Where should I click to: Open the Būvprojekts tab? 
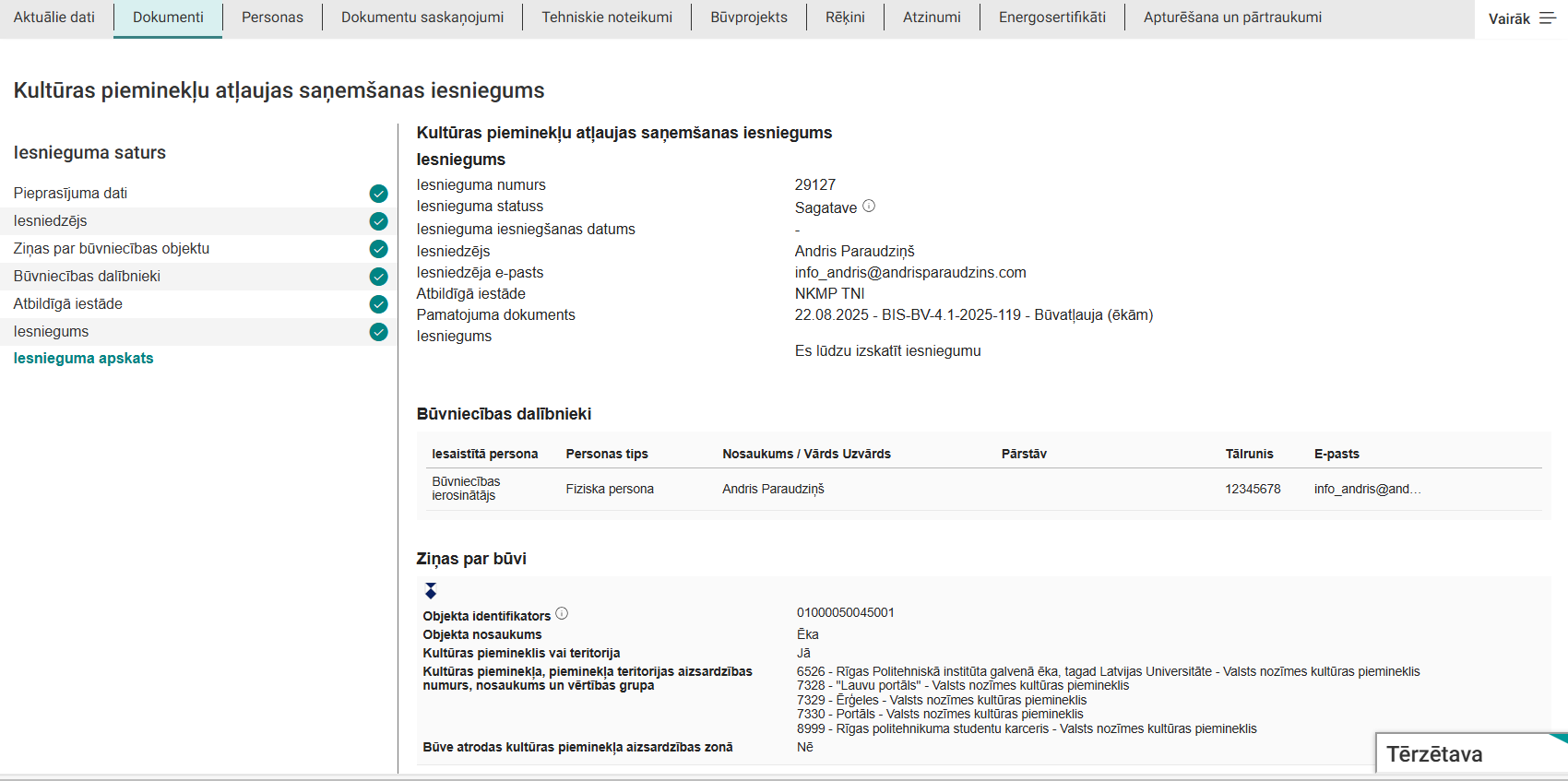pos(749,18)
